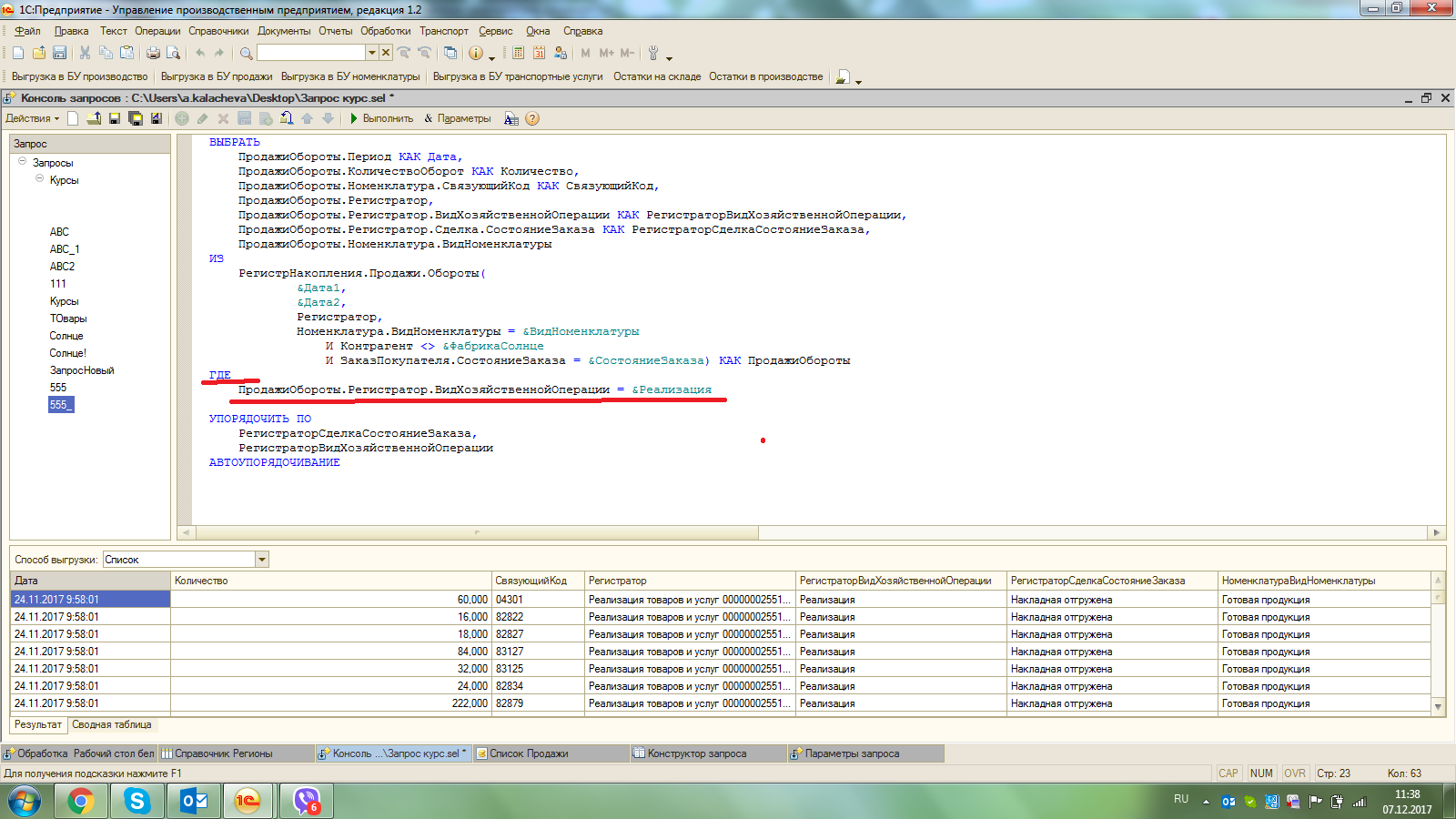This screenshot has height=819, width=1456.
Task: Click the Copy icon in main toolbar
Action: [x=106, y=53]
